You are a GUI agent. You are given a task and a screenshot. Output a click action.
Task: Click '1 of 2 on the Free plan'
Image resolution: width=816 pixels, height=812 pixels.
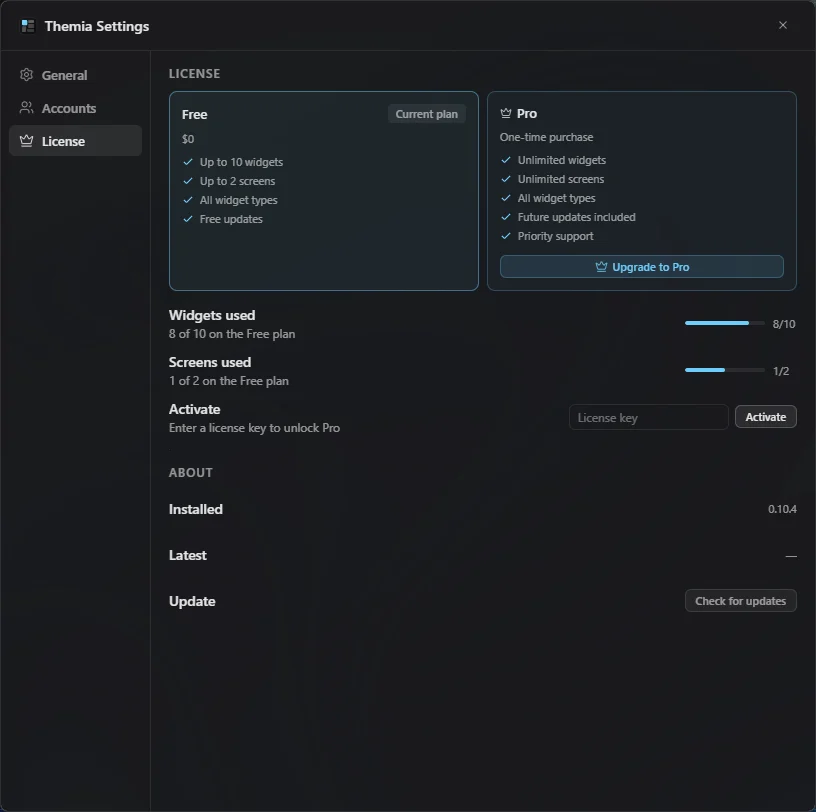click(x=228, y=381)
